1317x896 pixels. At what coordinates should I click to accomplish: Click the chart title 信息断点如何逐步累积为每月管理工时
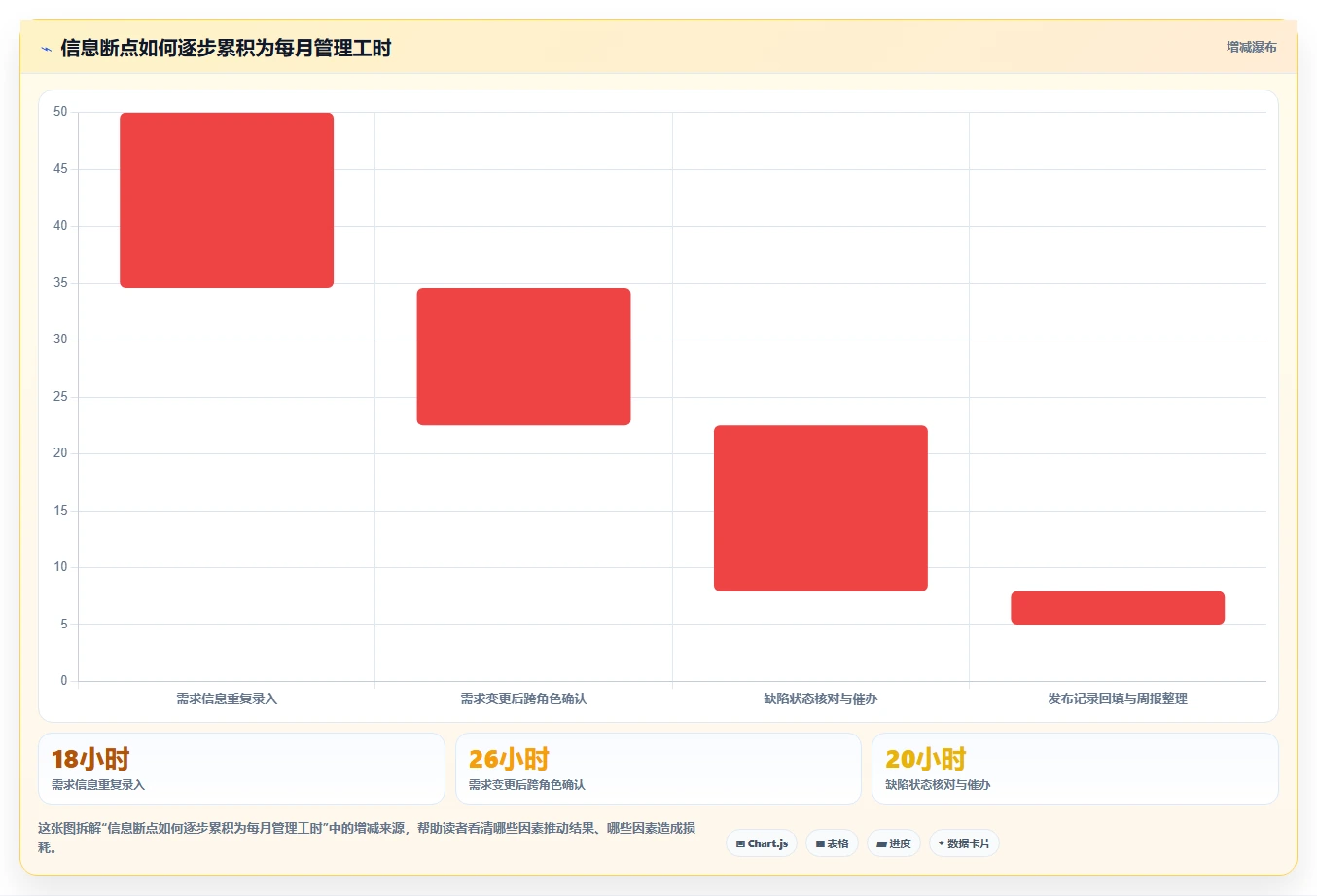pyautogui.click(x=226, y=48)
